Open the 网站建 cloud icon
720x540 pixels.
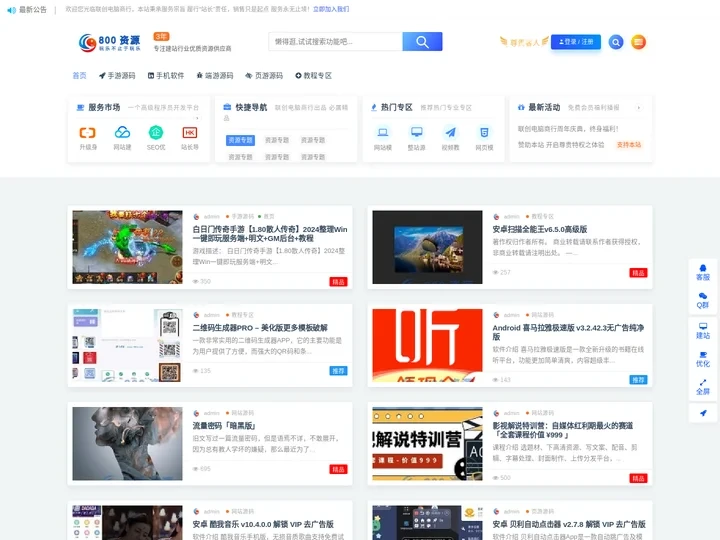[122, 133]
